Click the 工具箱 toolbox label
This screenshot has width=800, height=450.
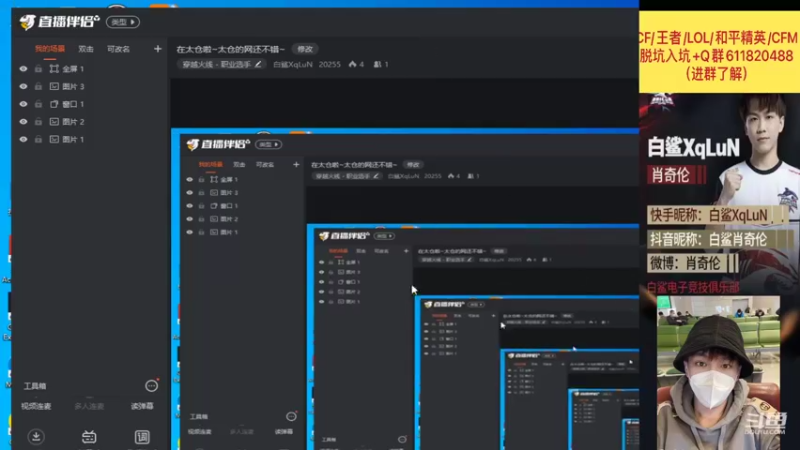35,386
